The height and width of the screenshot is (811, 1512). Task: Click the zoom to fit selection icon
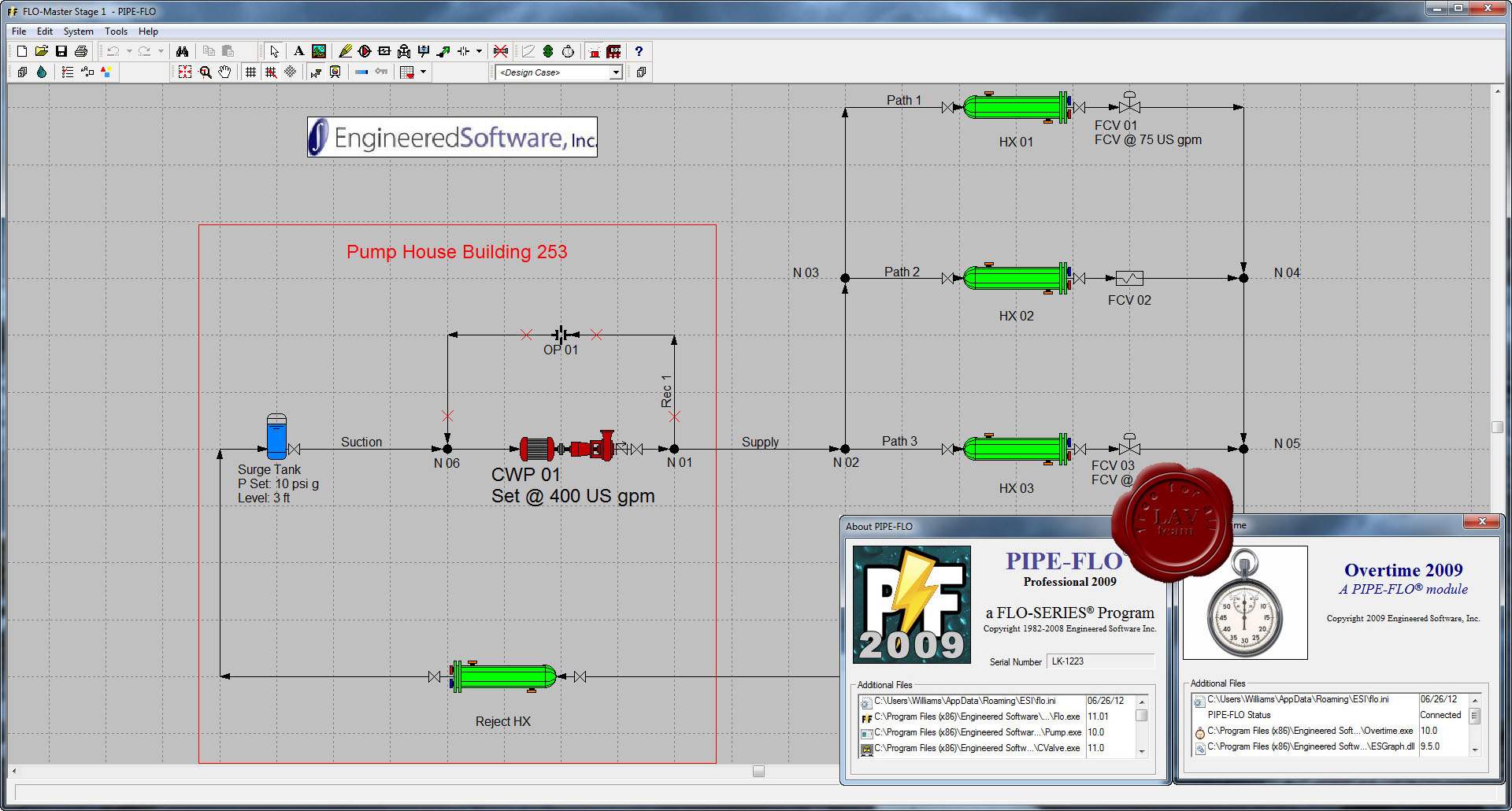click(185, 72)
